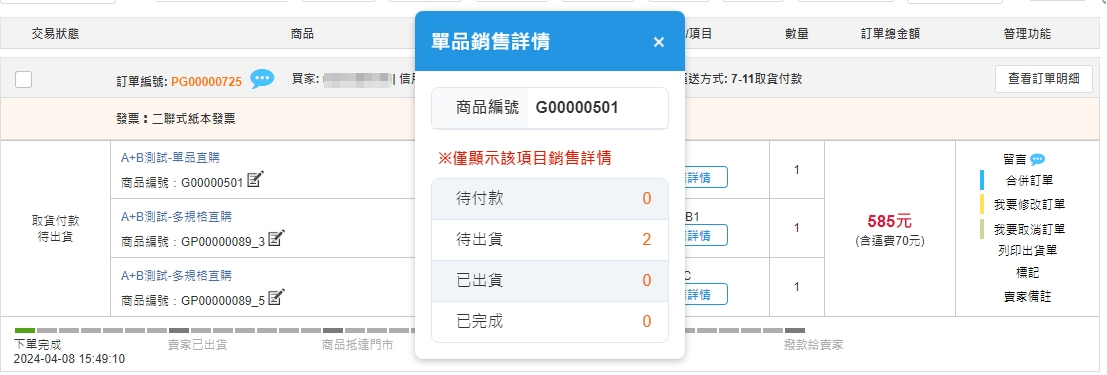The width and height of the screenshot is (1107, 375).
Task: Select the 待出貨 count 2 in popup
Action: pos(647,240)
